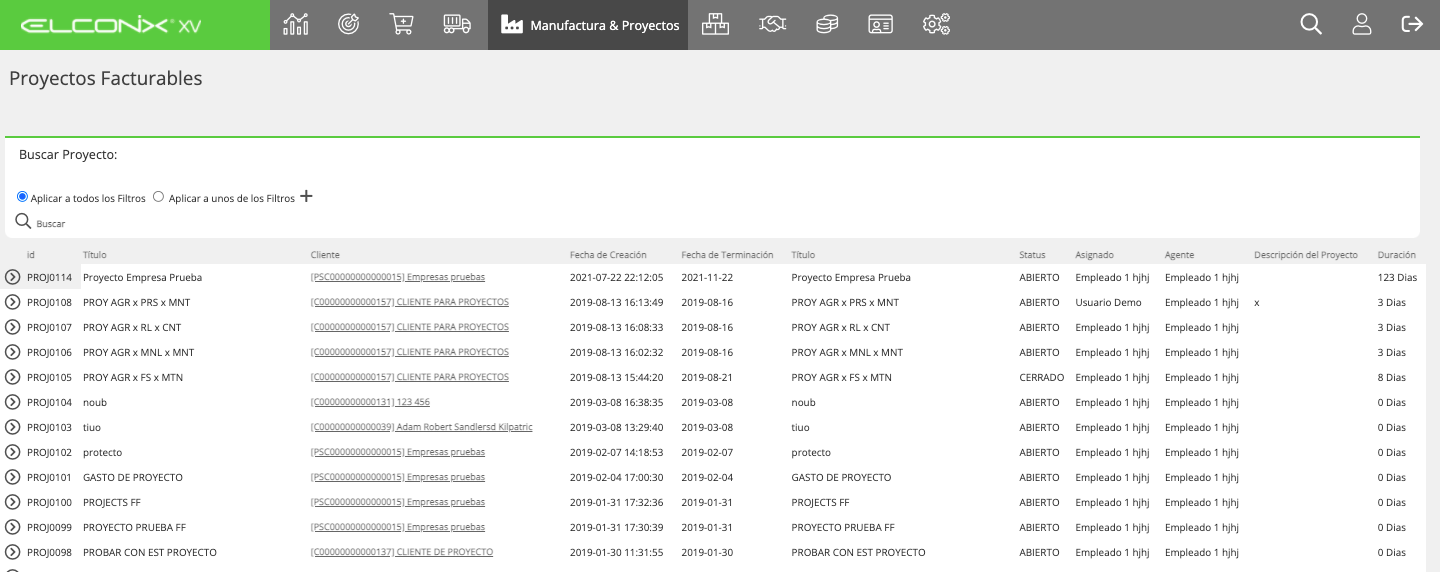Open client link 123 456
The width and height of the screenshot is (1440, 572).
[x=370, y=402]
